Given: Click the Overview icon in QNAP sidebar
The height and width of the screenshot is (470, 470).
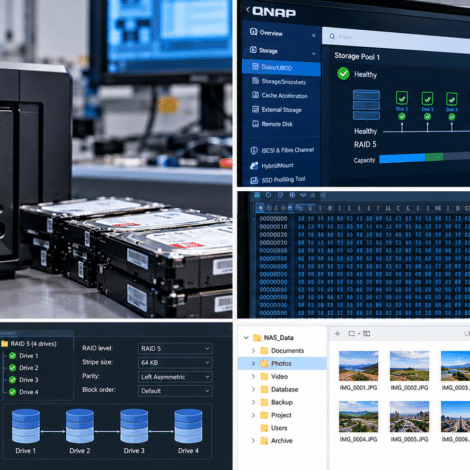Looking at the screenshot, I should [253, 32].
